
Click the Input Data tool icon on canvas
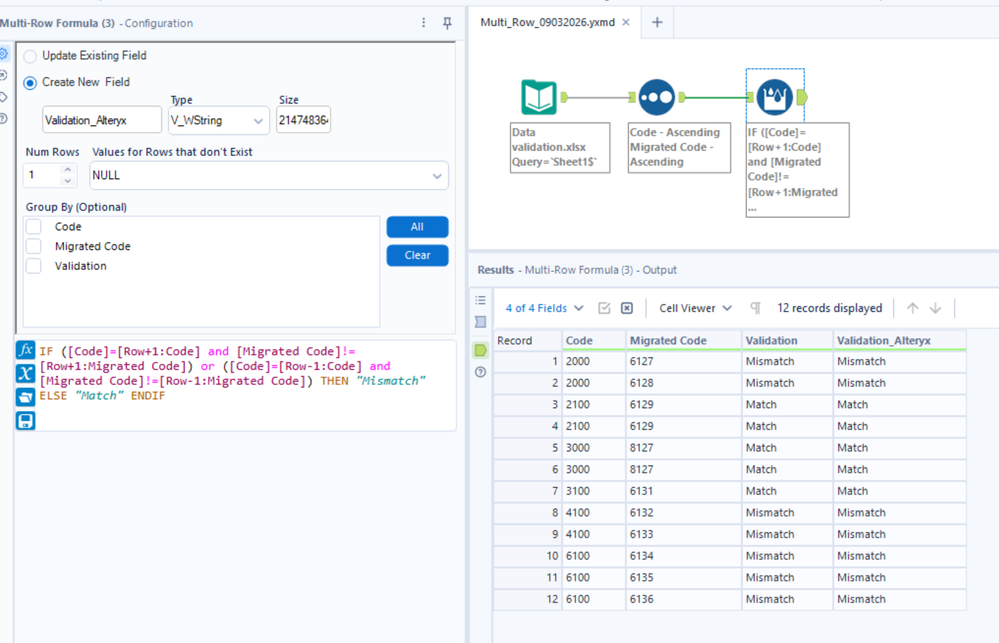(x=539, y=97)
